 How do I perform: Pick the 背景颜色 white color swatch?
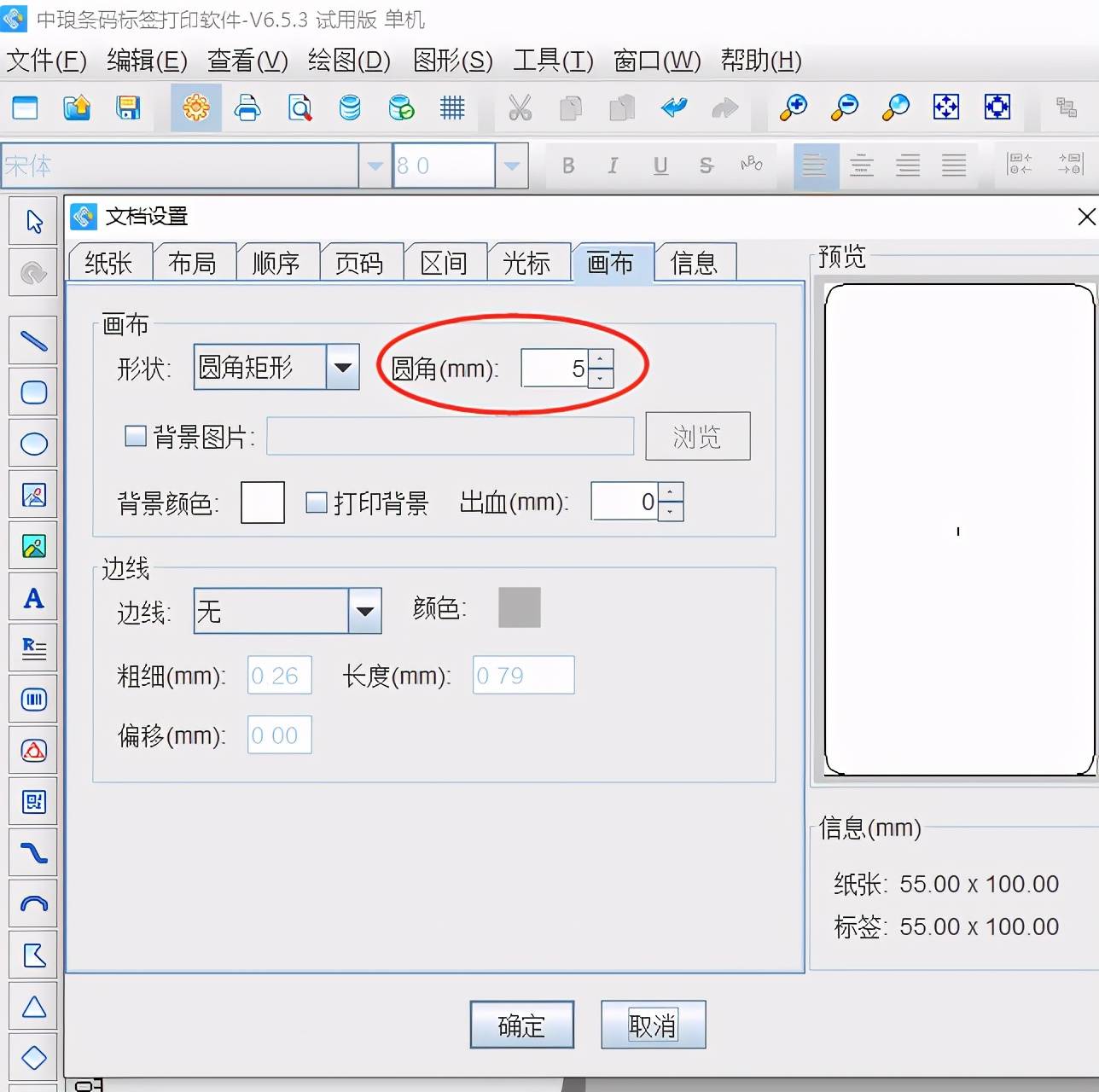[263, 502]
